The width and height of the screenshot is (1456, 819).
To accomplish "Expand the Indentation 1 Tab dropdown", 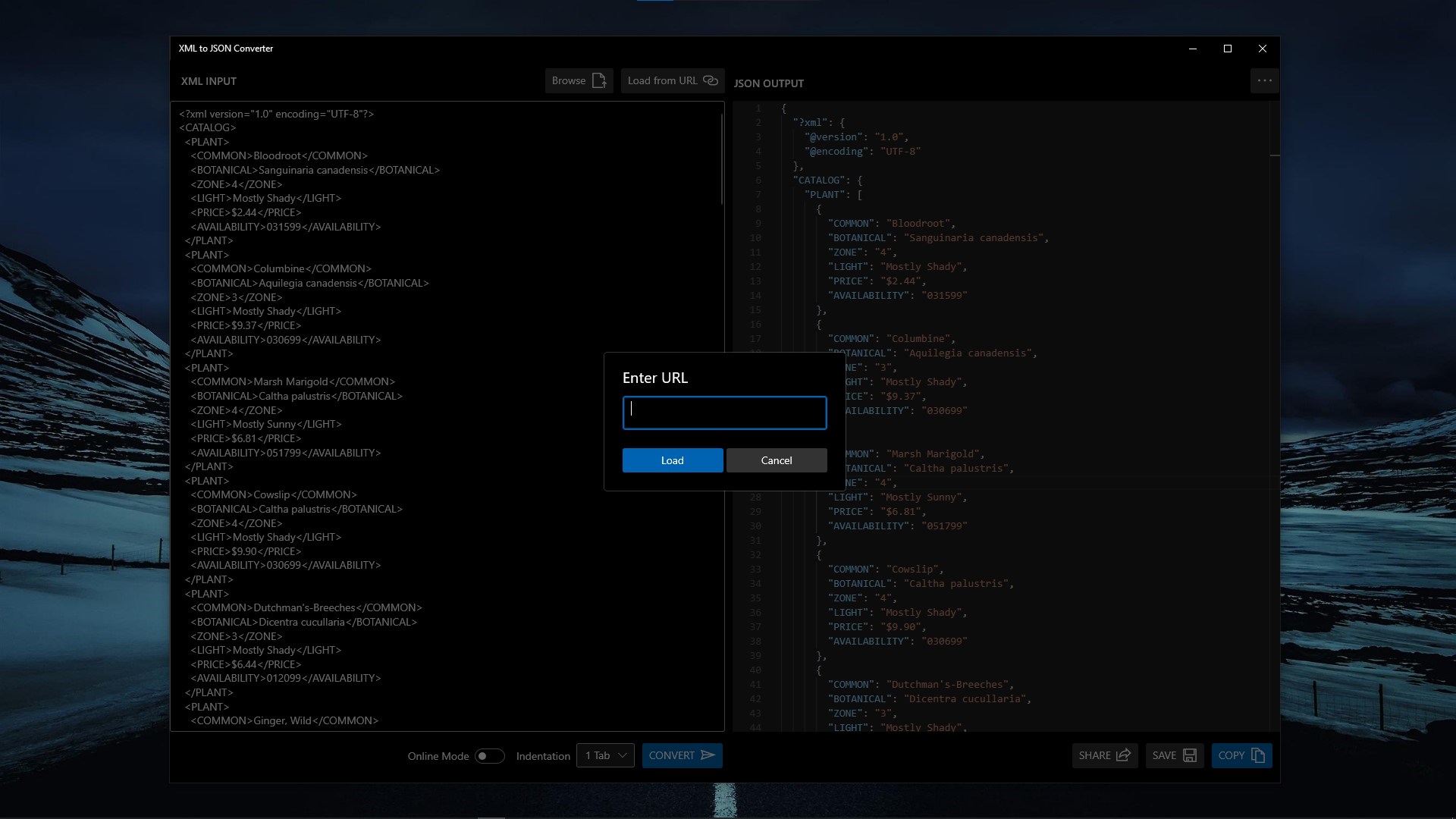I will [604, 755].
